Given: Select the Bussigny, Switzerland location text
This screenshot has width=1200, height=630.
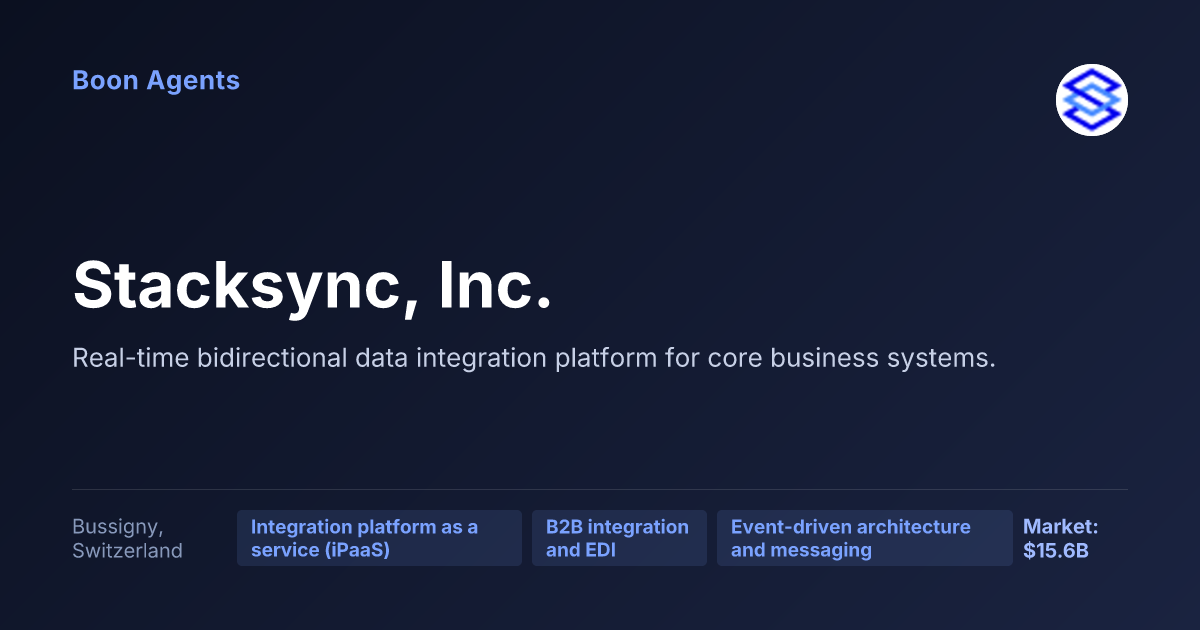Looking at the screenshot, I should click(x=127, y=538).
